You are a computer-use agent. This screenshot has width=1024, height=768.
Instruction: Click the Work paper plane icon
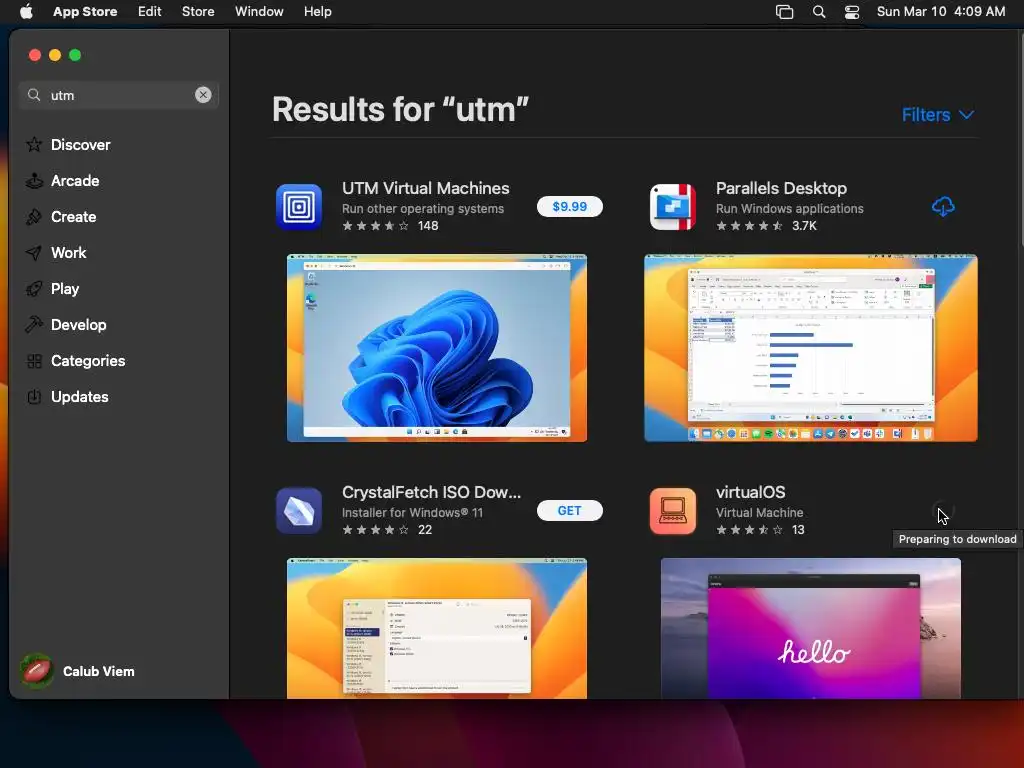[x=34, y=253]
